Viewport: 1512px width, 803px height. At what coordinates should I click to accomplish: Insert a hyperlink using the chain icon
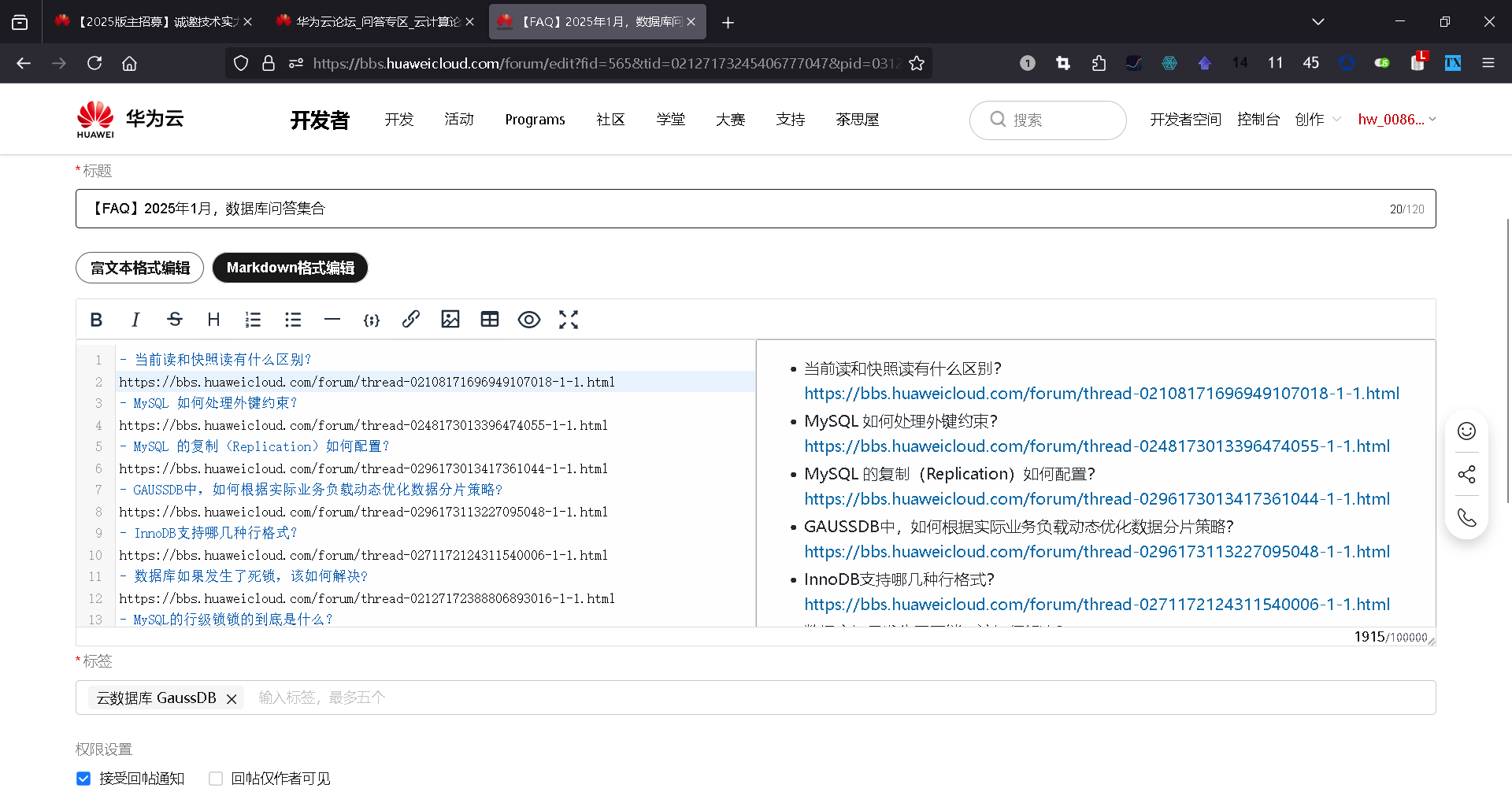(x=411, y=320)
